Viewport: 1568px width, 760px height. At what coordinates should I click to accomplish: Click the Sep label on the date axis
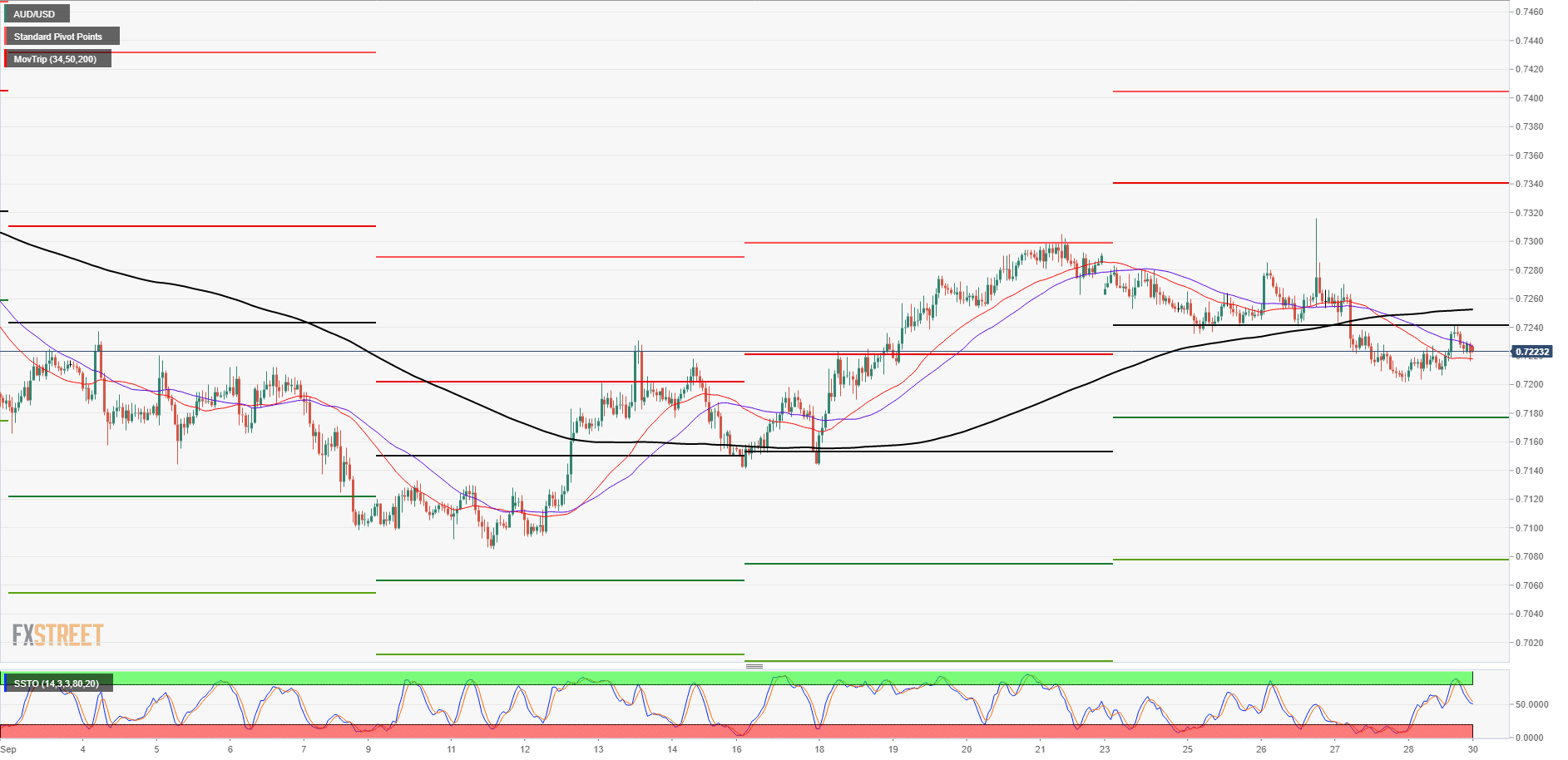[x=8, y=749]
